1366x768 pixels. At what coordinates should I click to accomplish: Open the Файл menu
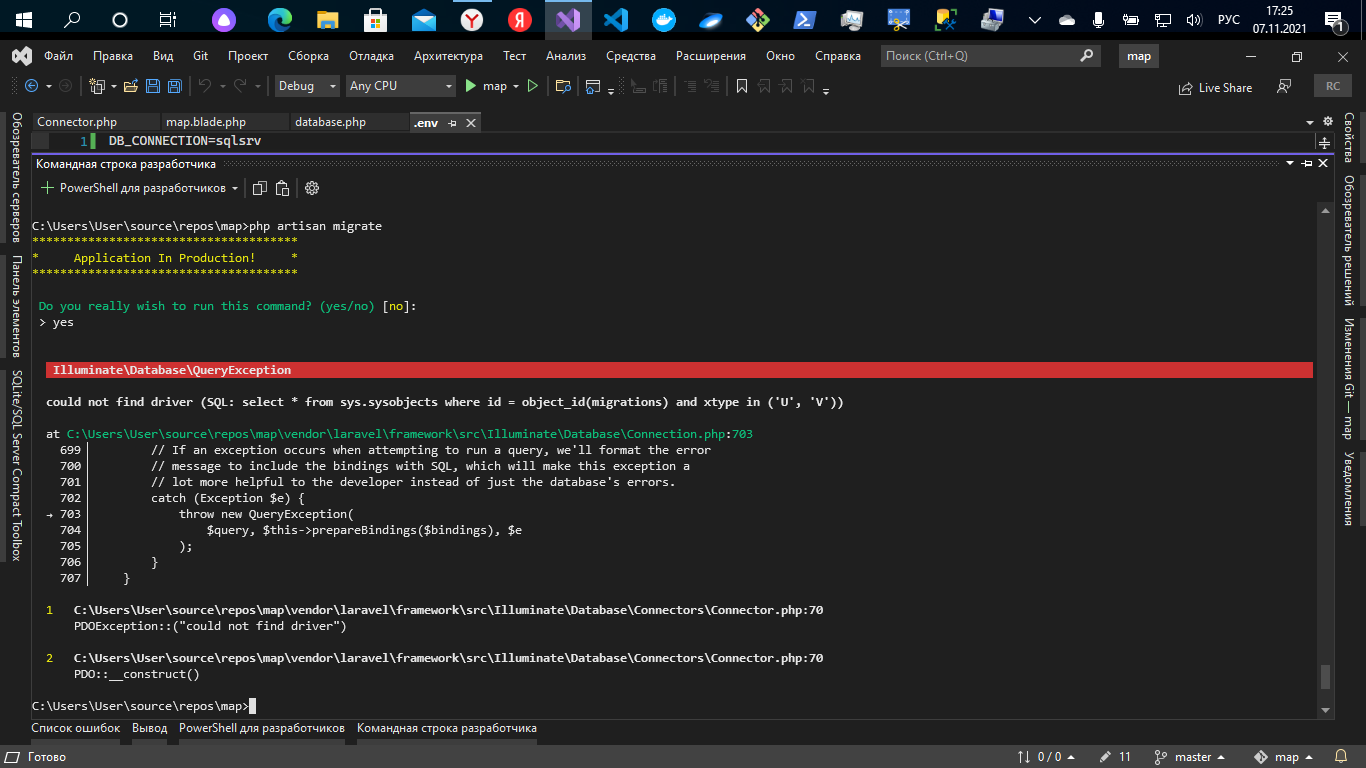point(58,56)
